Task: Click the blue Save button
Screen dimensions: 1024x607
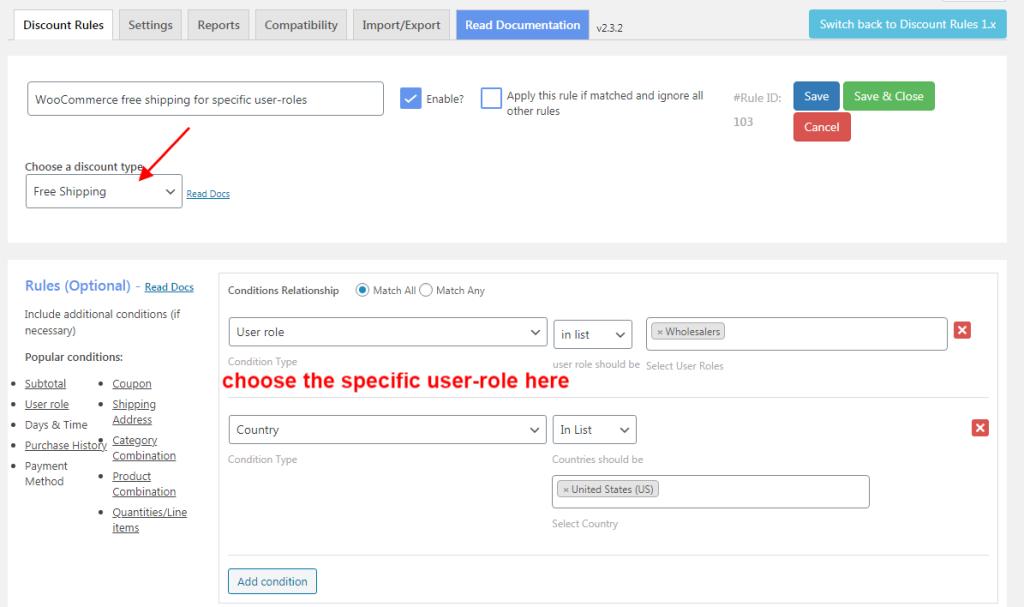Action: pyautogui.click(x=816, y=96)
